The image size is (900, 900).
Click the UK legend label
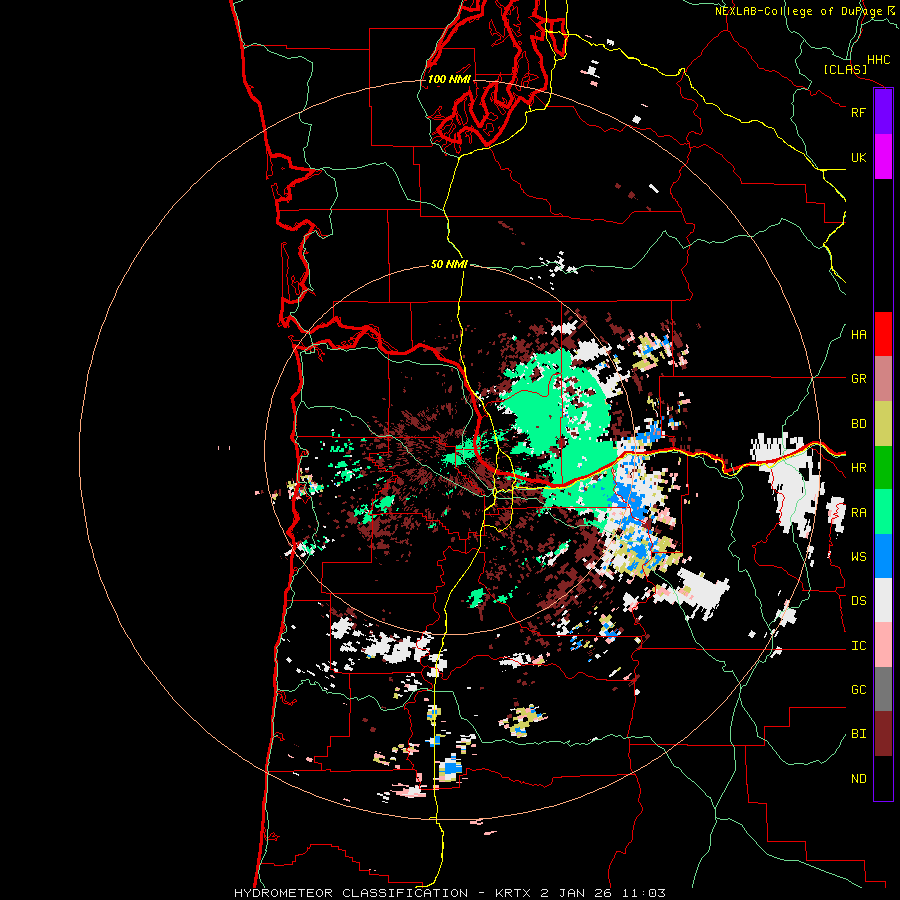(x=858, y=157)
